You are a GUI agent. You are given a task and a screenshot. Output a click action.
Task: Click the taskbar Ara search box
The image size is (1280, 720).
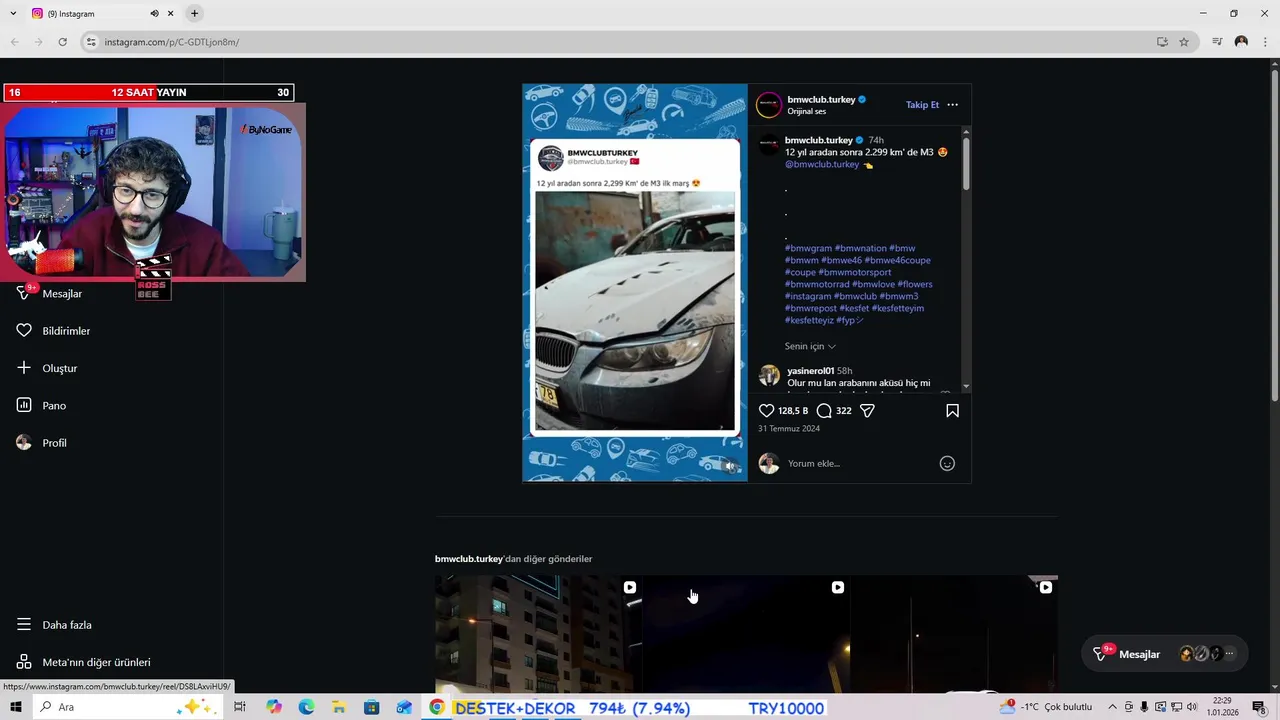[x=125, y=707]
